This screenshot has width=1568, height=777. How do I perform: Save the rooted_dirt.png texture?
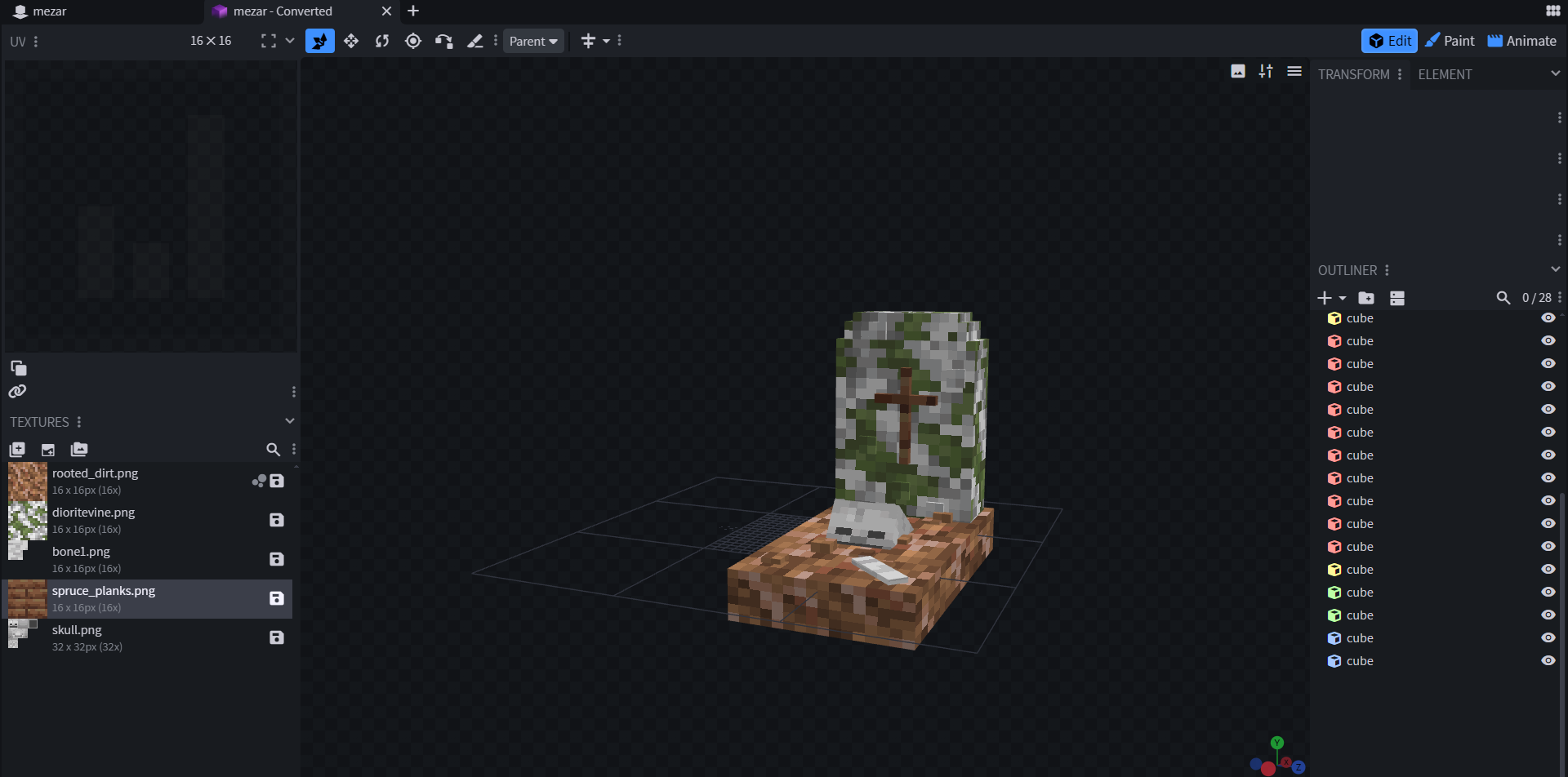coord(277,481)
